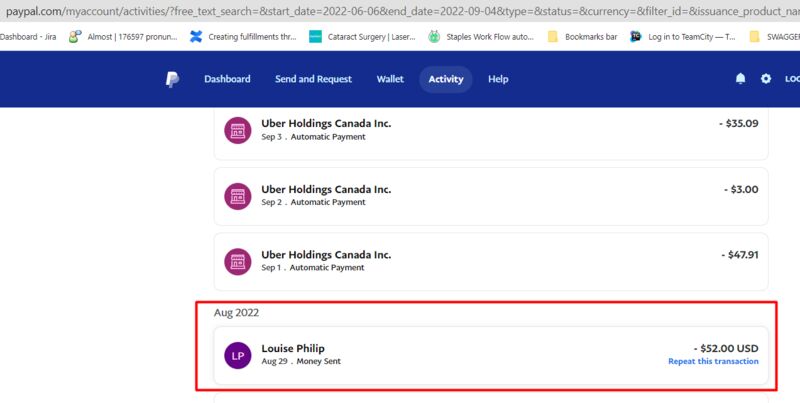The image size is (800, 403).
Task: Open the Log in to TeamCity bookmark
Action: tap(683, 37)
